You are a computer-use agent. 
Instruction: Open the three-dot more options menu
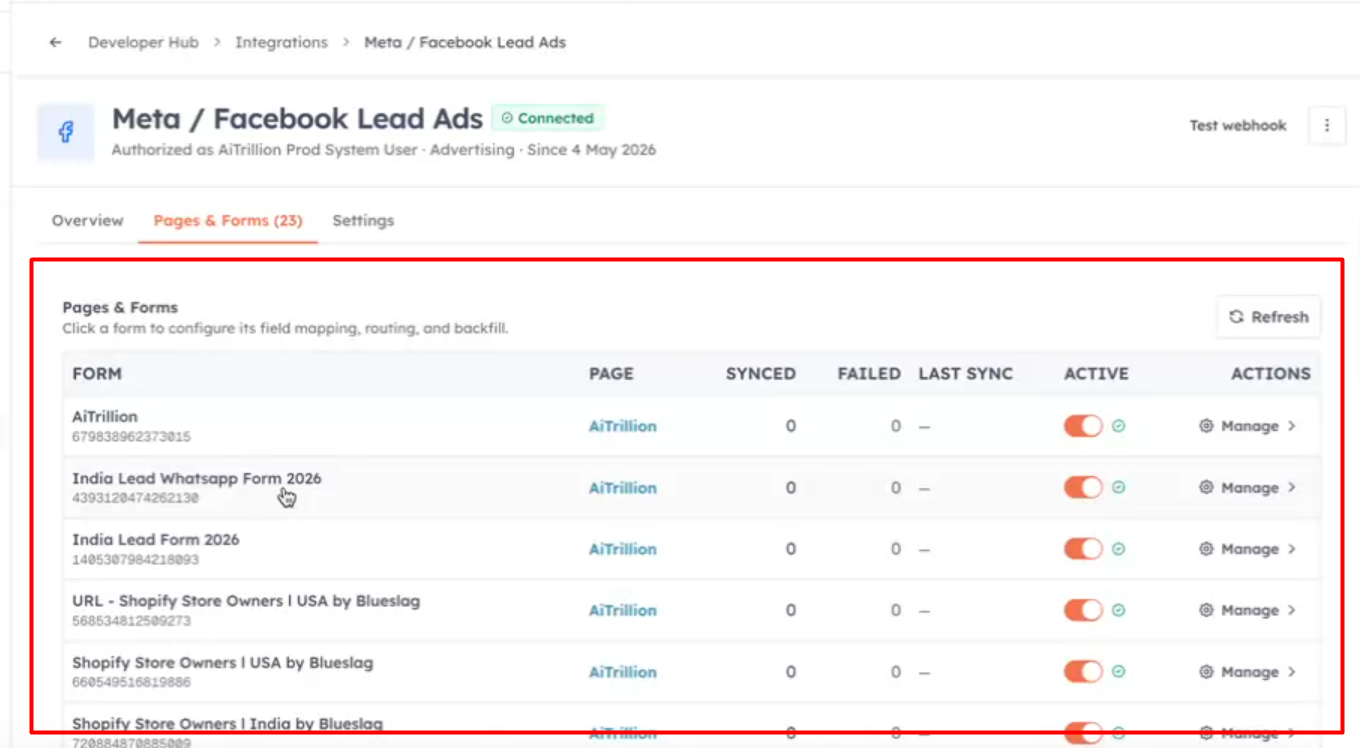(1327, 125)
